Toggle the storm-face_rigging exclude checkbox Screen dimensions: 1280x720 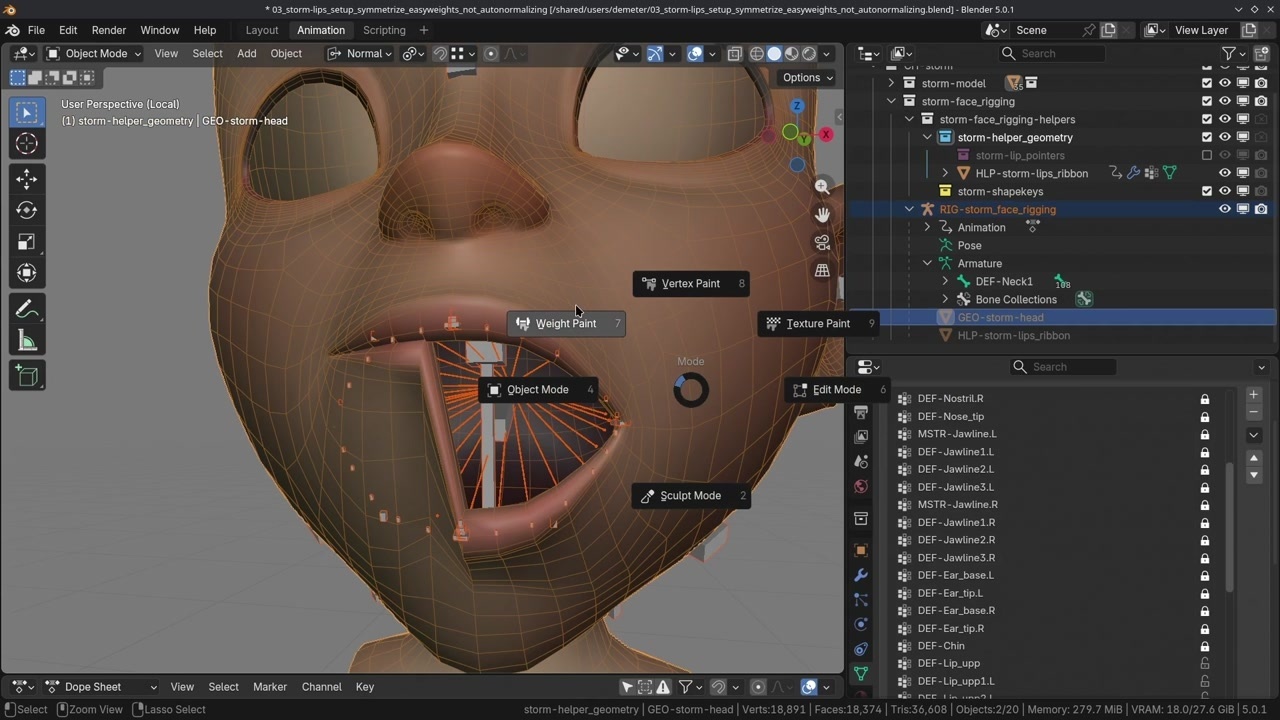point(1207,102)
